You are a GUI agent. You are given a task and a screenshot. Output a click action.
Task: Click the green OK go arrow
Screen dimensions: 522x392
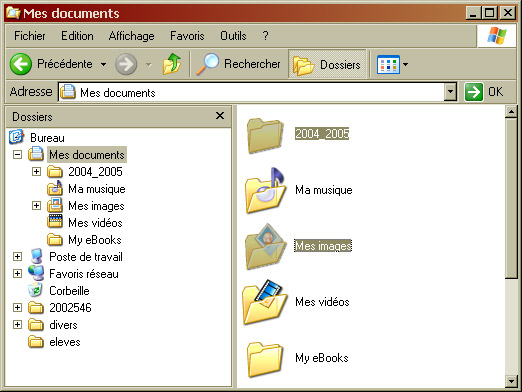click(474, 92)
